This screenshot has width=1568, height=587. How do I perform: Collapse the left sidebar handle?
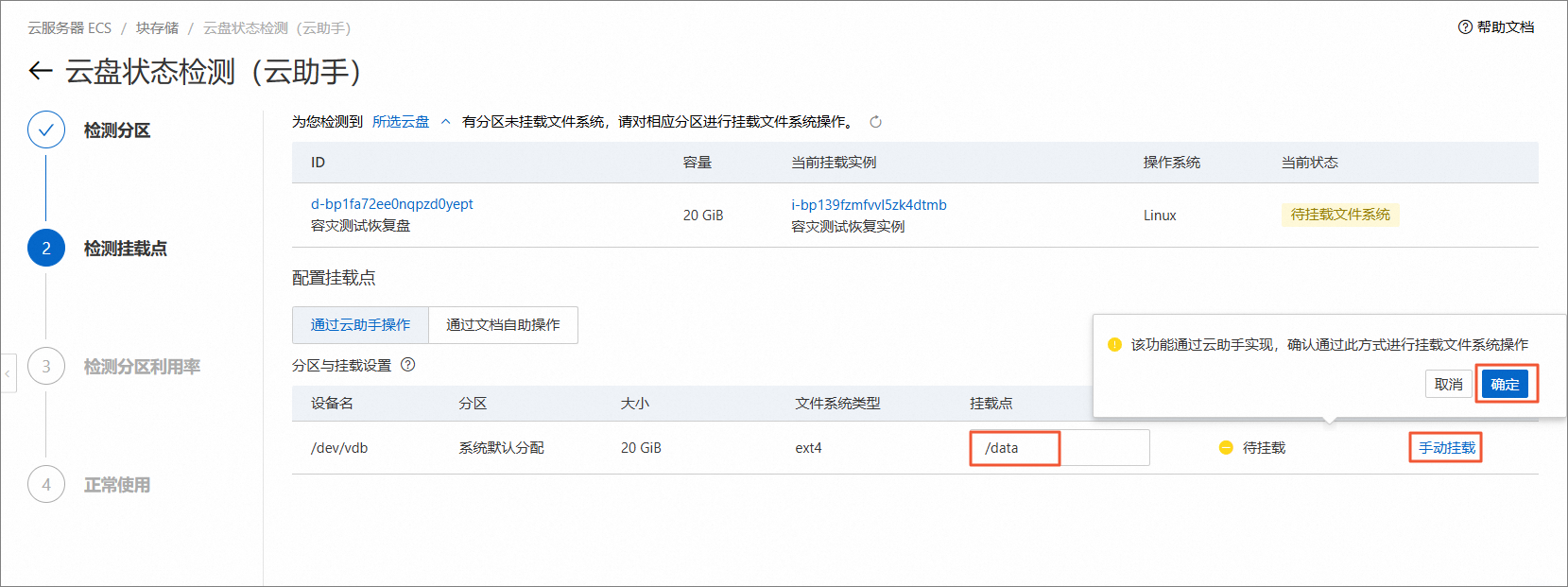click(9, 373)
